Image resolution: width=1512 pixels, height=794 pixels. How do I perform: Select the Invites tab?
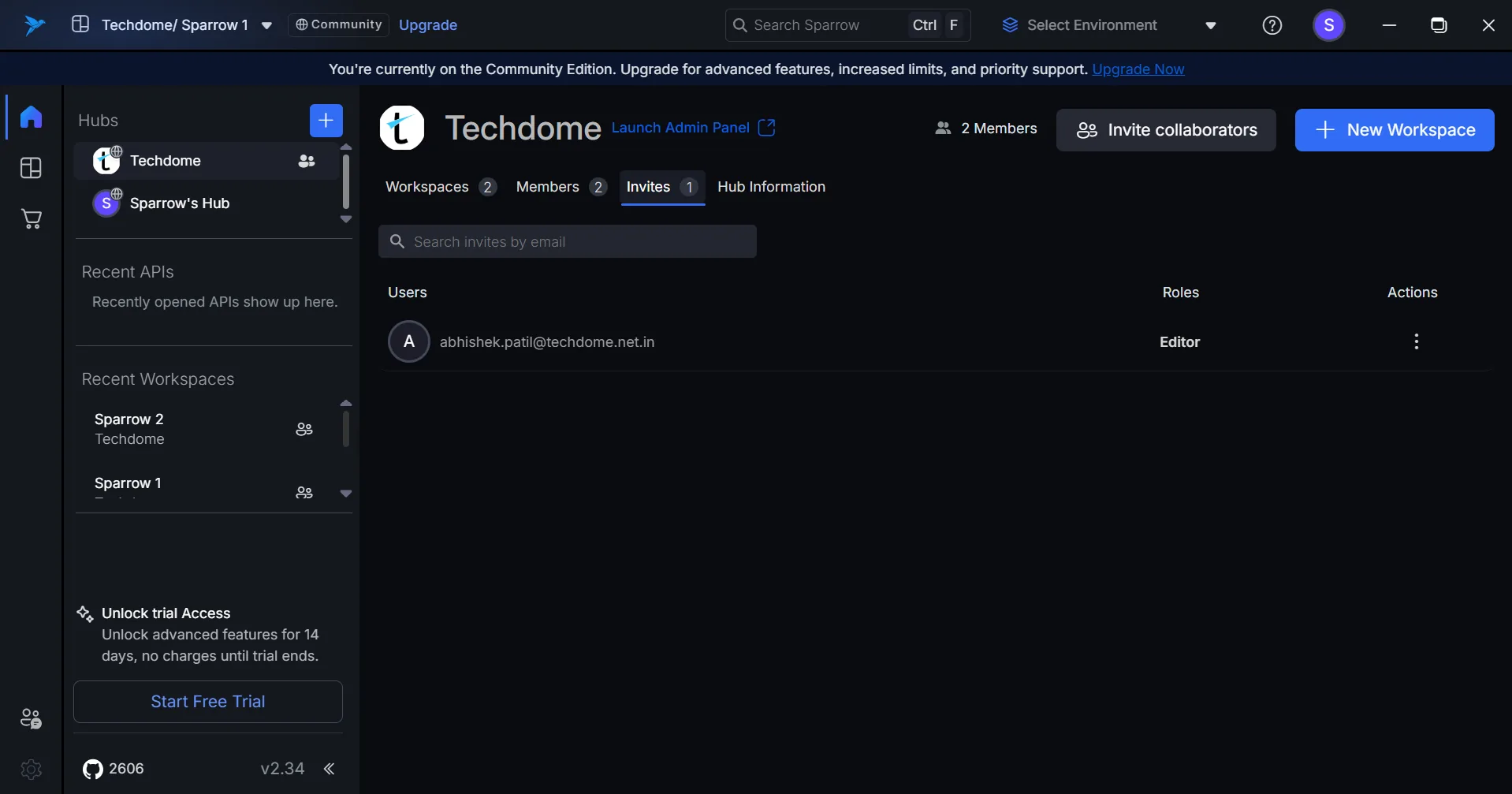(x=662, y=187)
